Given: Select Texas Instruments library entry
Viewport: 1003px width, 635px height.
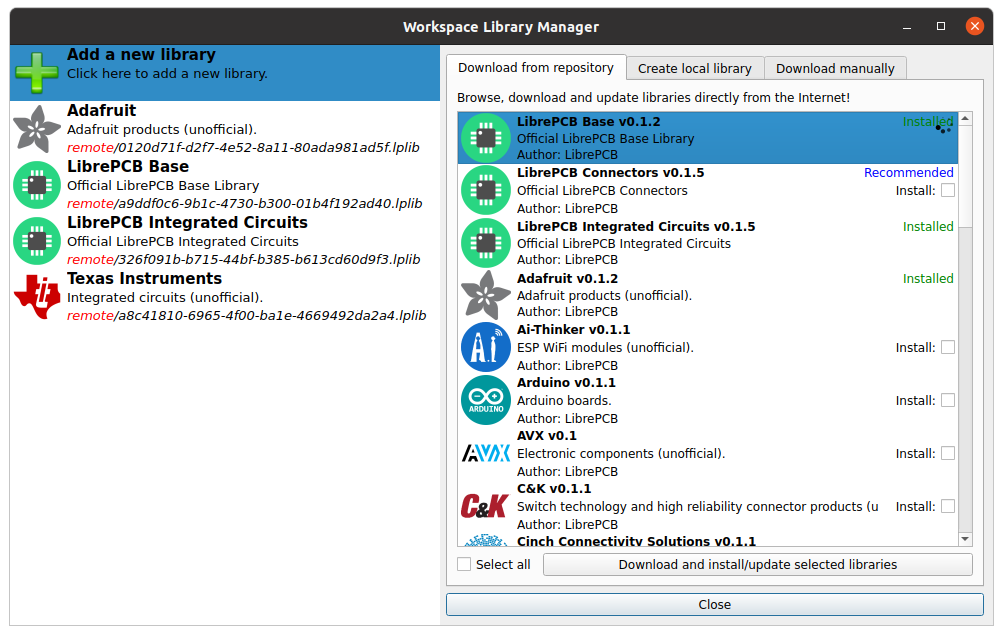Looking at the screenshot, I should pos(225,297).
